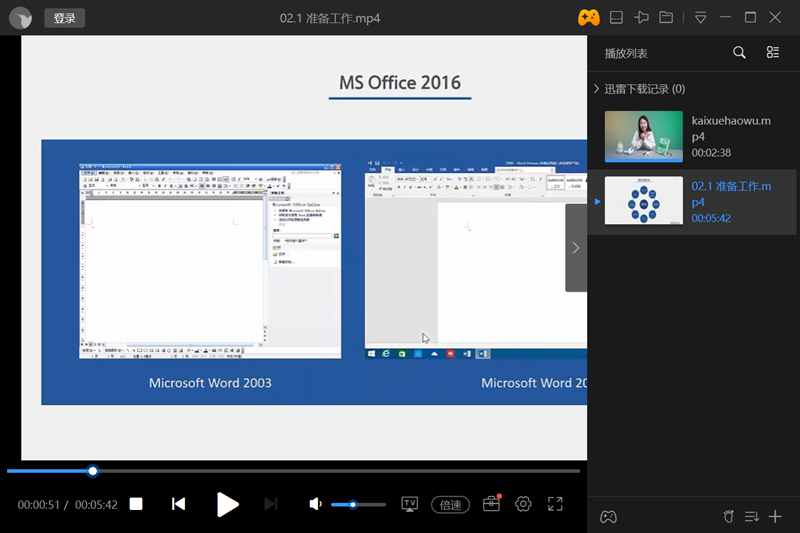
Task: Search the playlist with magnifier icon
Action: point(739,53)
